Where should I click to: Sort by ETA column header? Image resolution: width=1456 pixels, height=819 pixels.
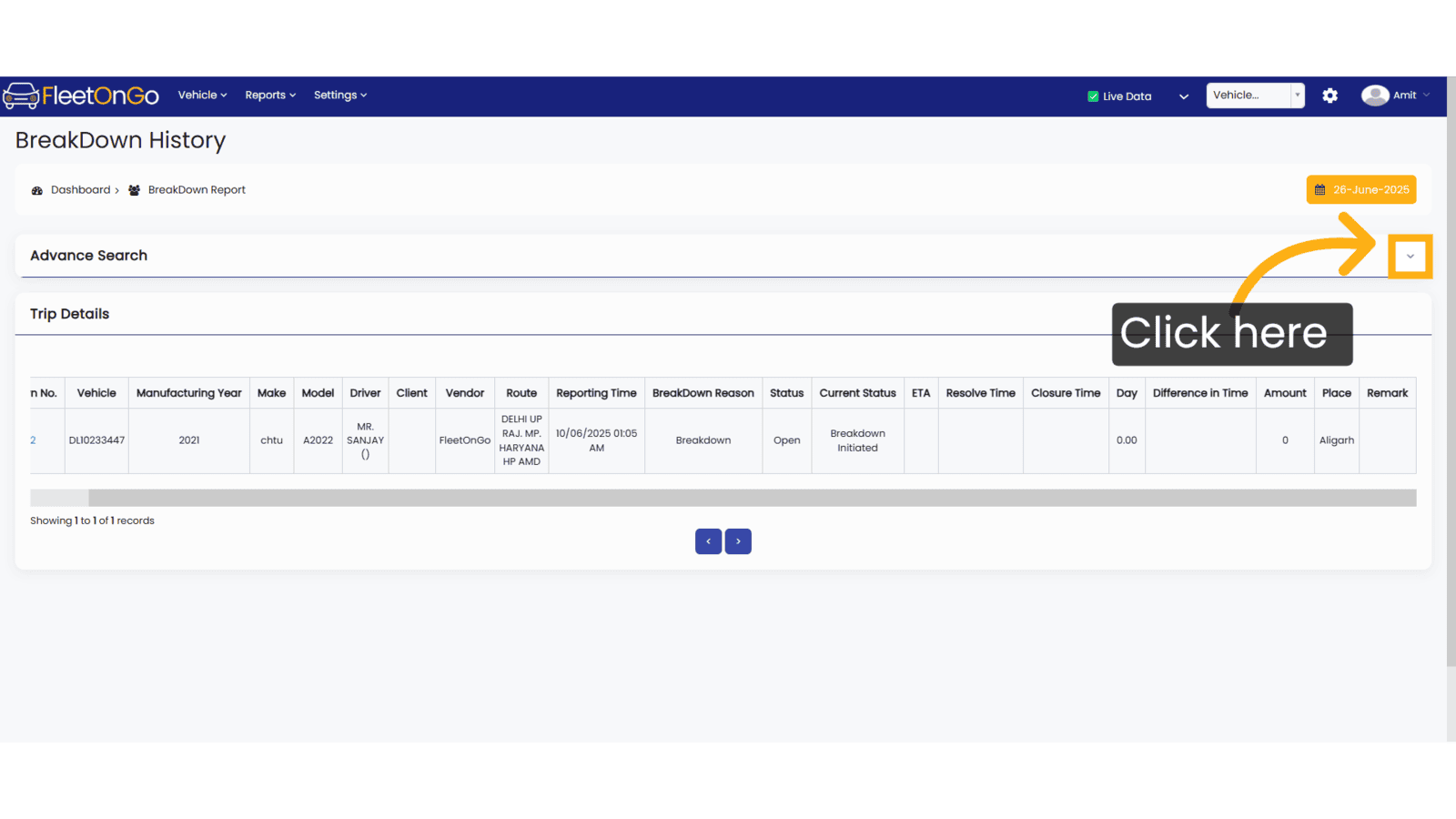click(921, 393)
